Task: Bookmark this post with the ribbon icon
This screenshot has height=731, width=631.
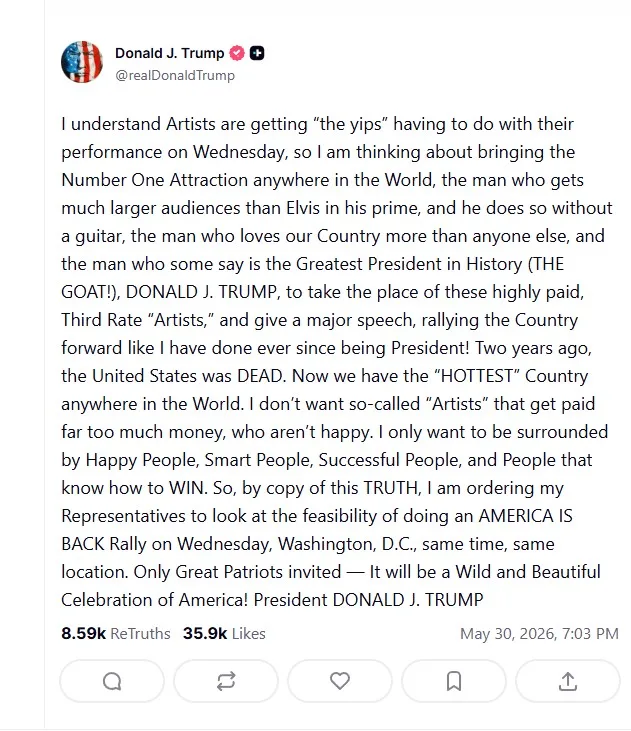Action: coord(454,681)
